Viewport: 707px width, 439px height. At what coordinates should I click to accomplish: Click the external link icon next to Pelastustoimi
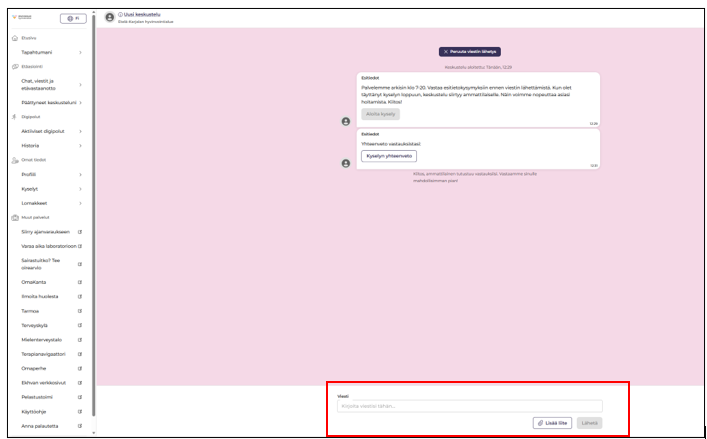(80, 397)
